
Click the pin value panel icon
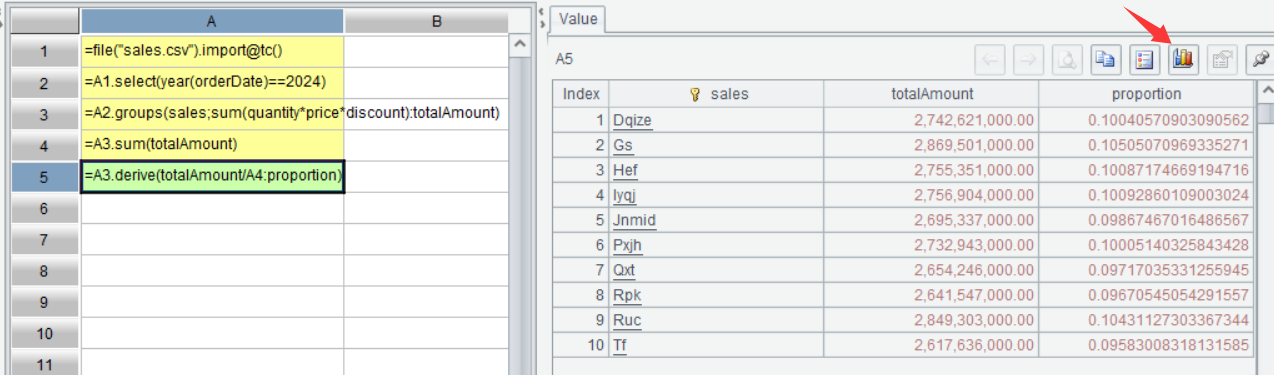(1260, 60)
